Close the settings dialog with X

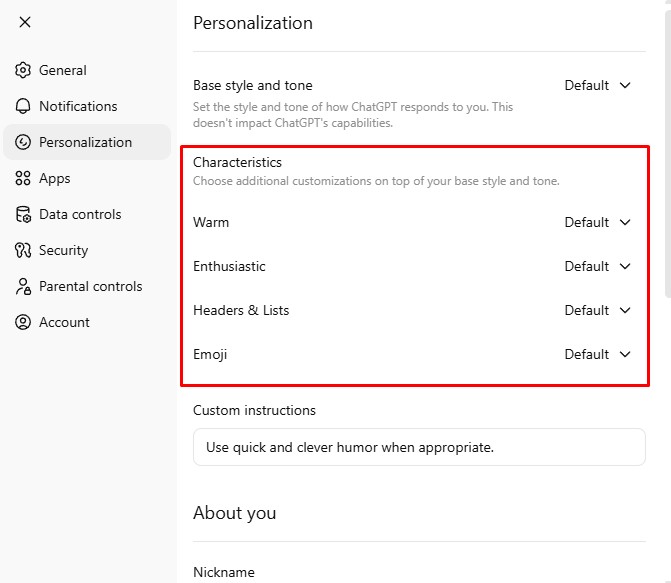(x=25, y=22)
